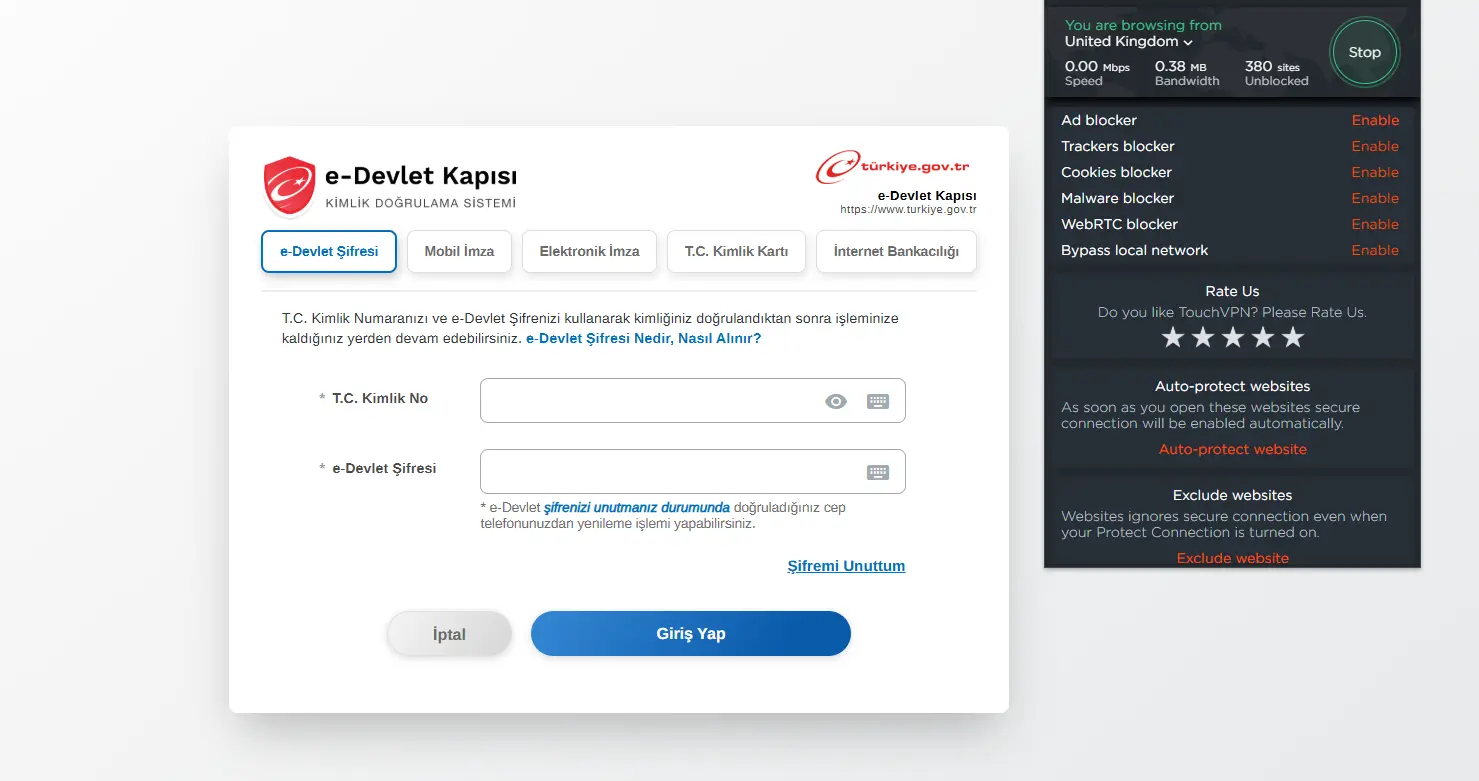Open the United Kingdom location dropdown
Image resolution: width=1479 pixels, height=781 pixels.
click(1129, 42)
